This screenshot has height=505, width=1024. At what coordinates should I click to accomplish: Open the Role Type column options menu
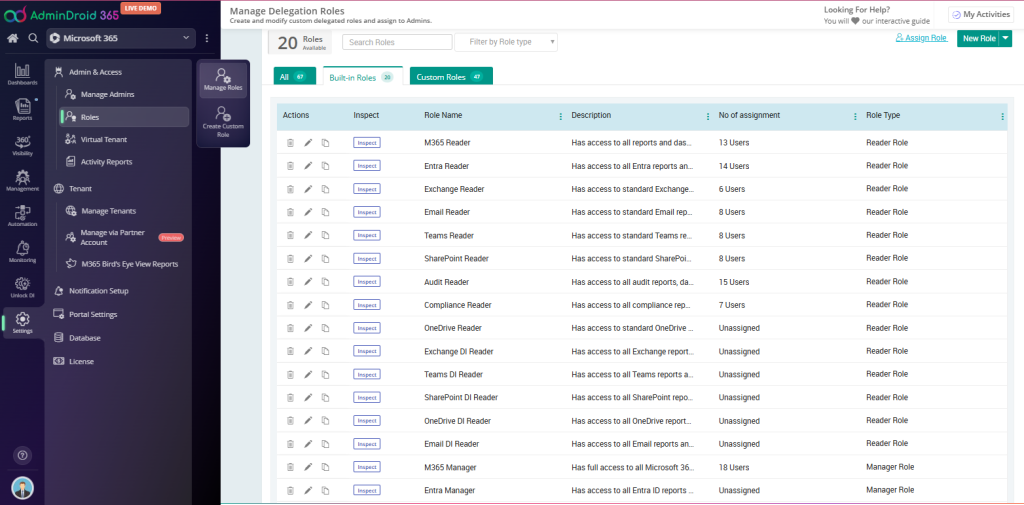click(x=1002, y=116)
